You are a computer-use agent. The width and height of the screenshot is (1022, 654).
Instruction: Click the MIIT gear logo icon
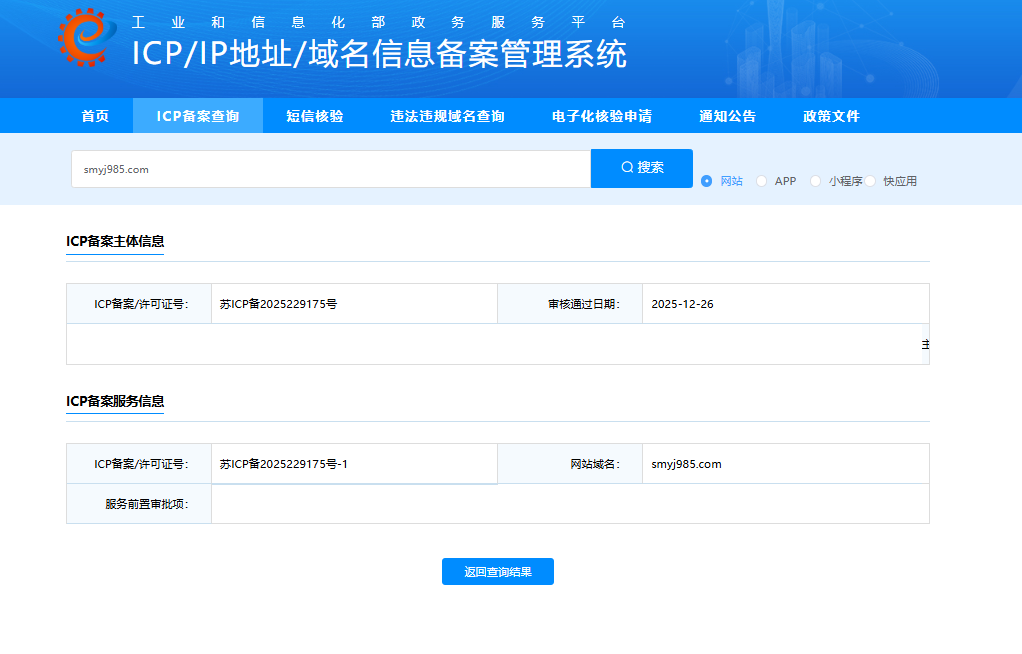click(x=87, y=37)
